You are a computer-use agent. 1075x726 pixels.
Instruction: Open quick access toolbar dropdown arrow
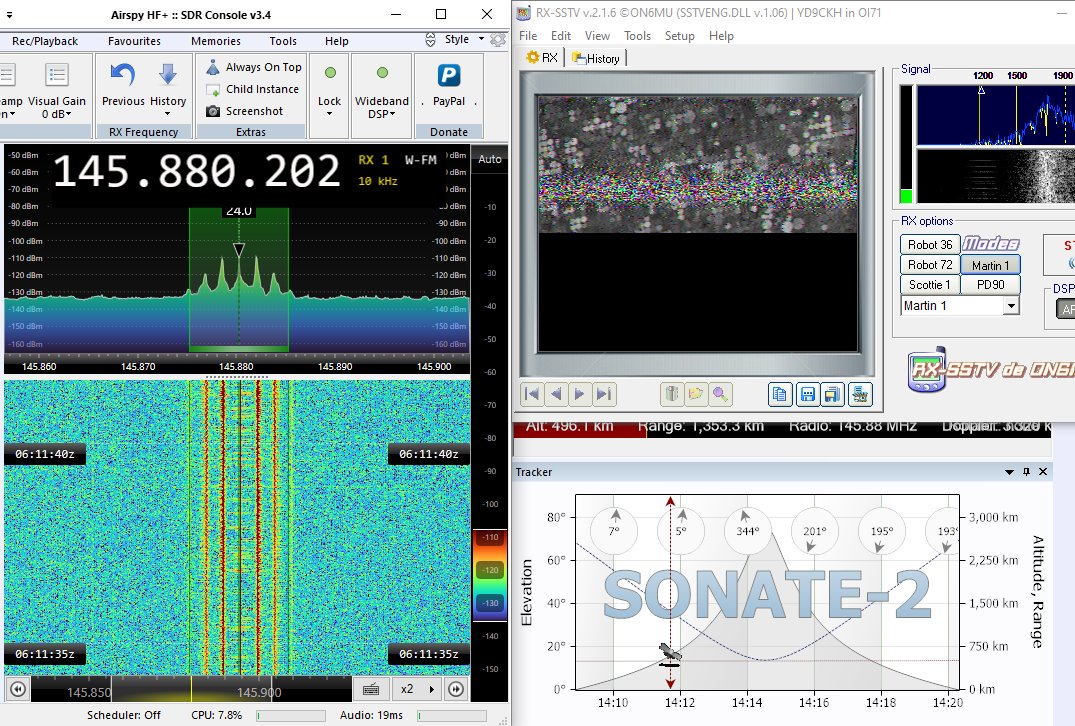[10, 14]
